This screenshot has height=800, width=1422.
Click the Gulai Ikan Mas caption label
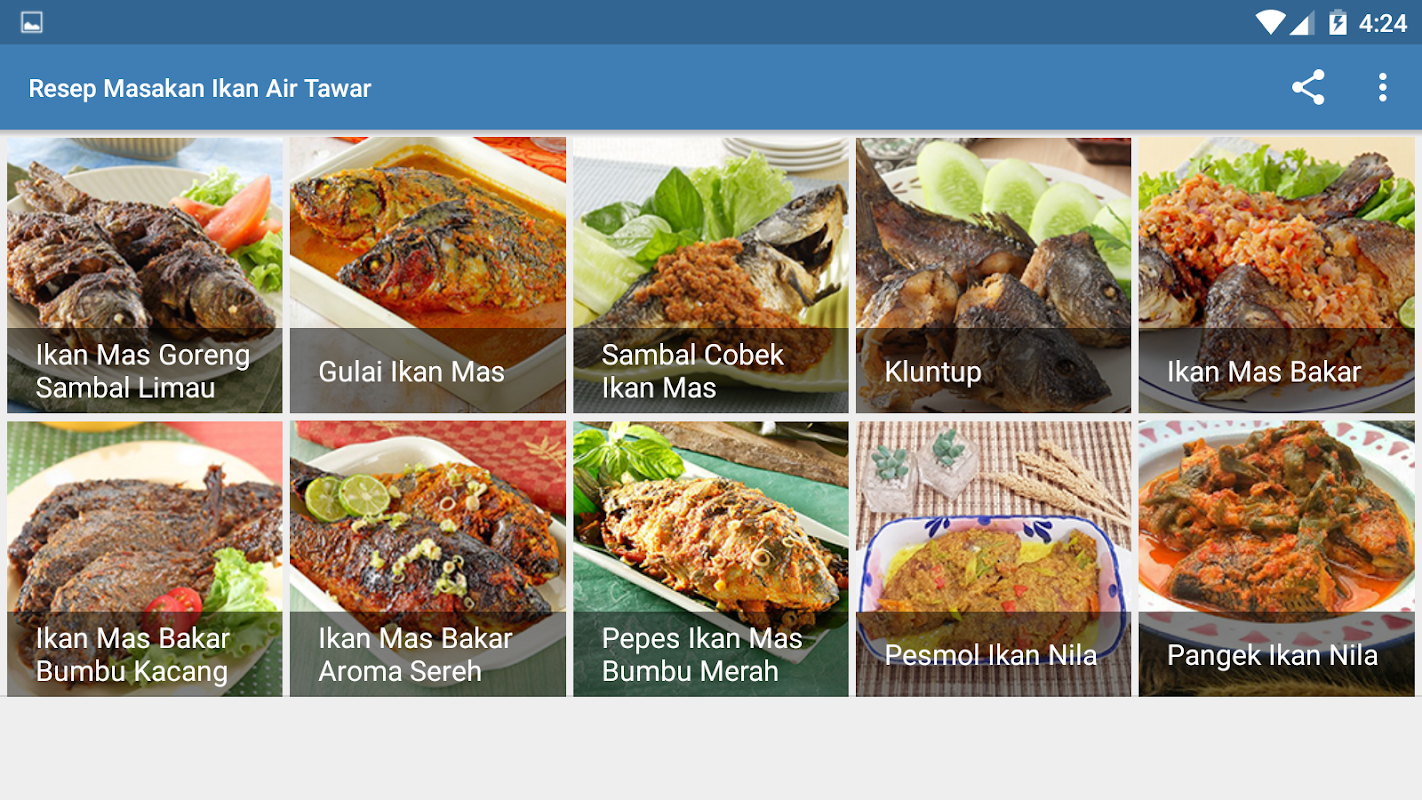click(411, 372)
